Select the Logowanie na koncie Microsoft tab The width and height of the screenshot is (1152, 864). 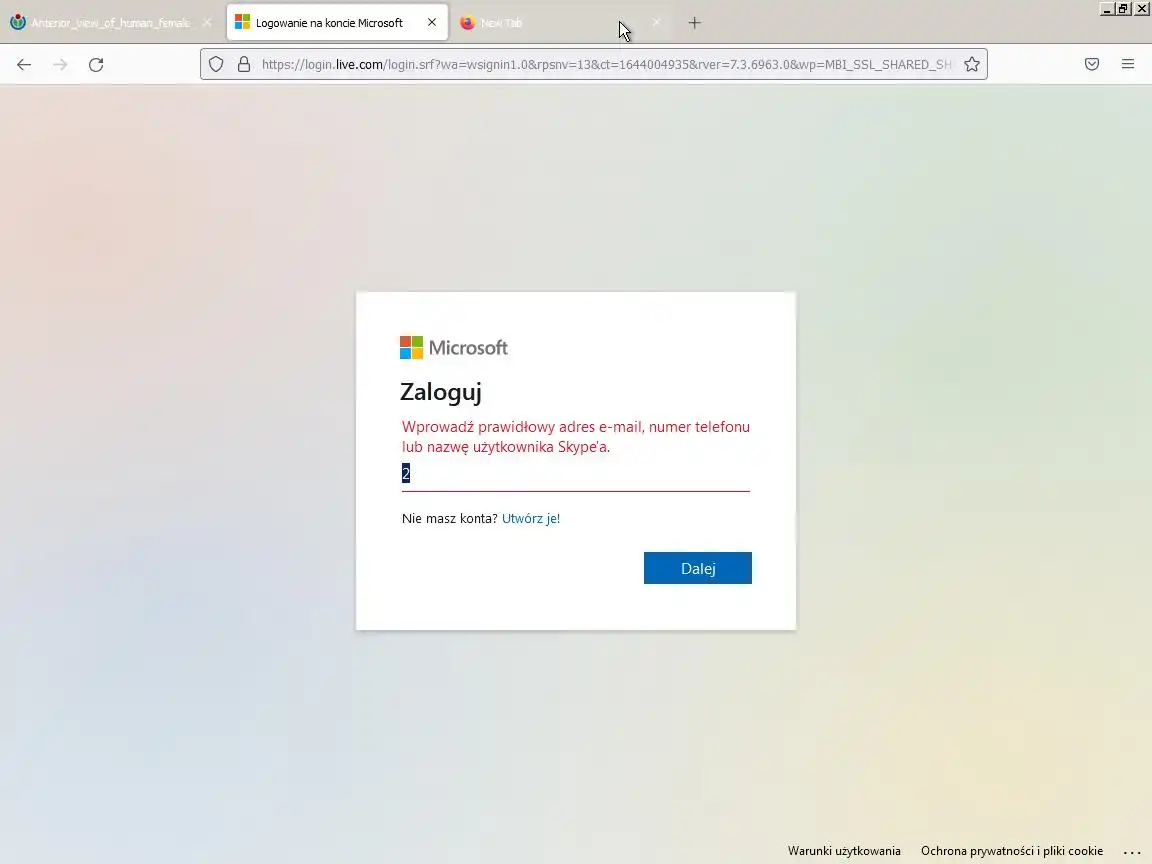(x=337, y=23)
